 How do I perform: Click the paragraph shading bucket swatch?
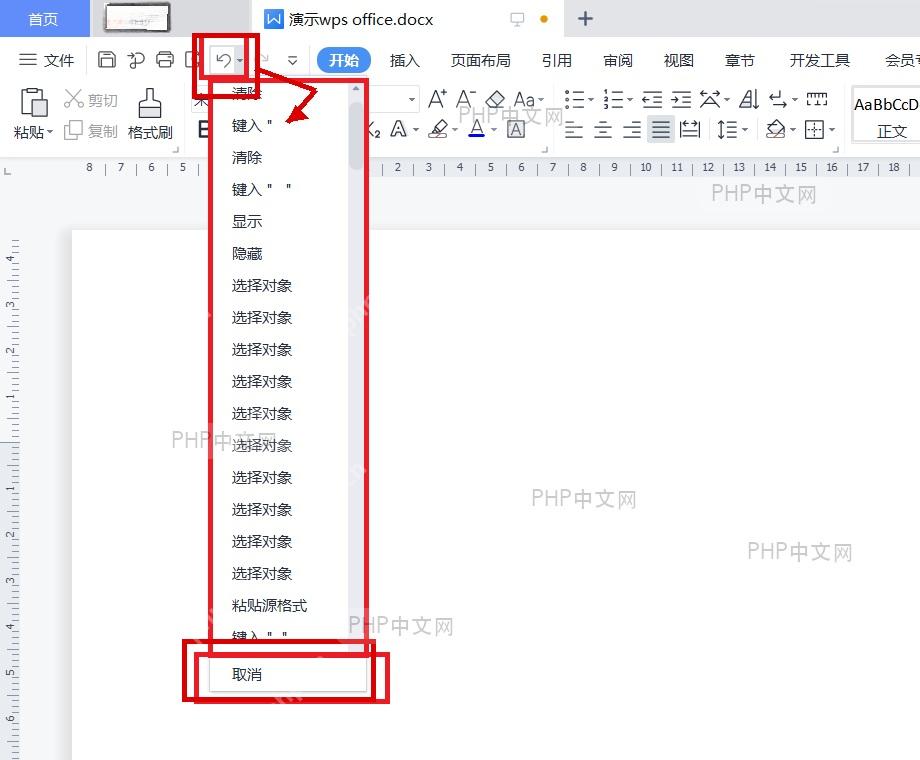tap(776, 129)
